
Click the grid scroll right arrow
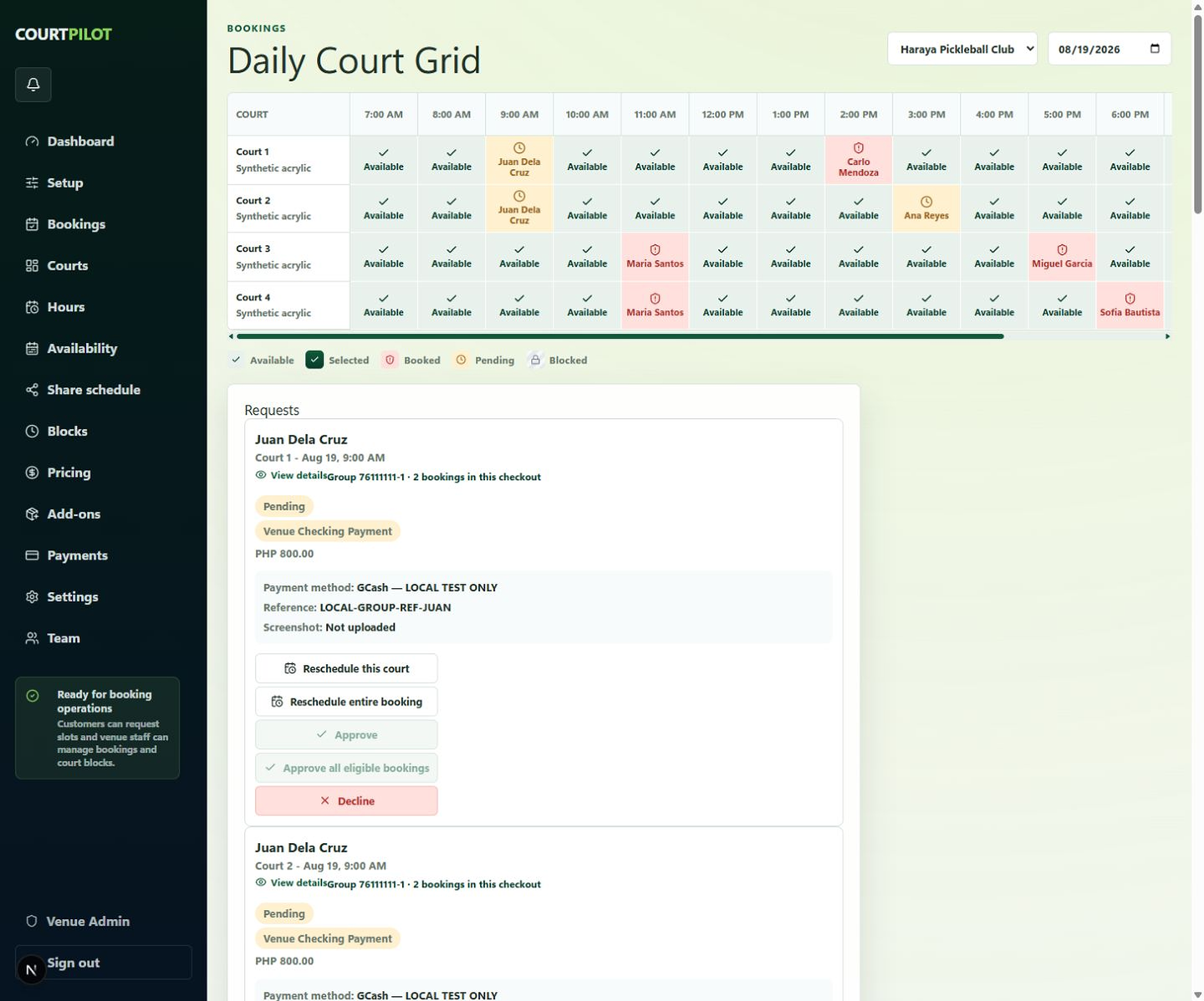click(x=1167, y=336)
